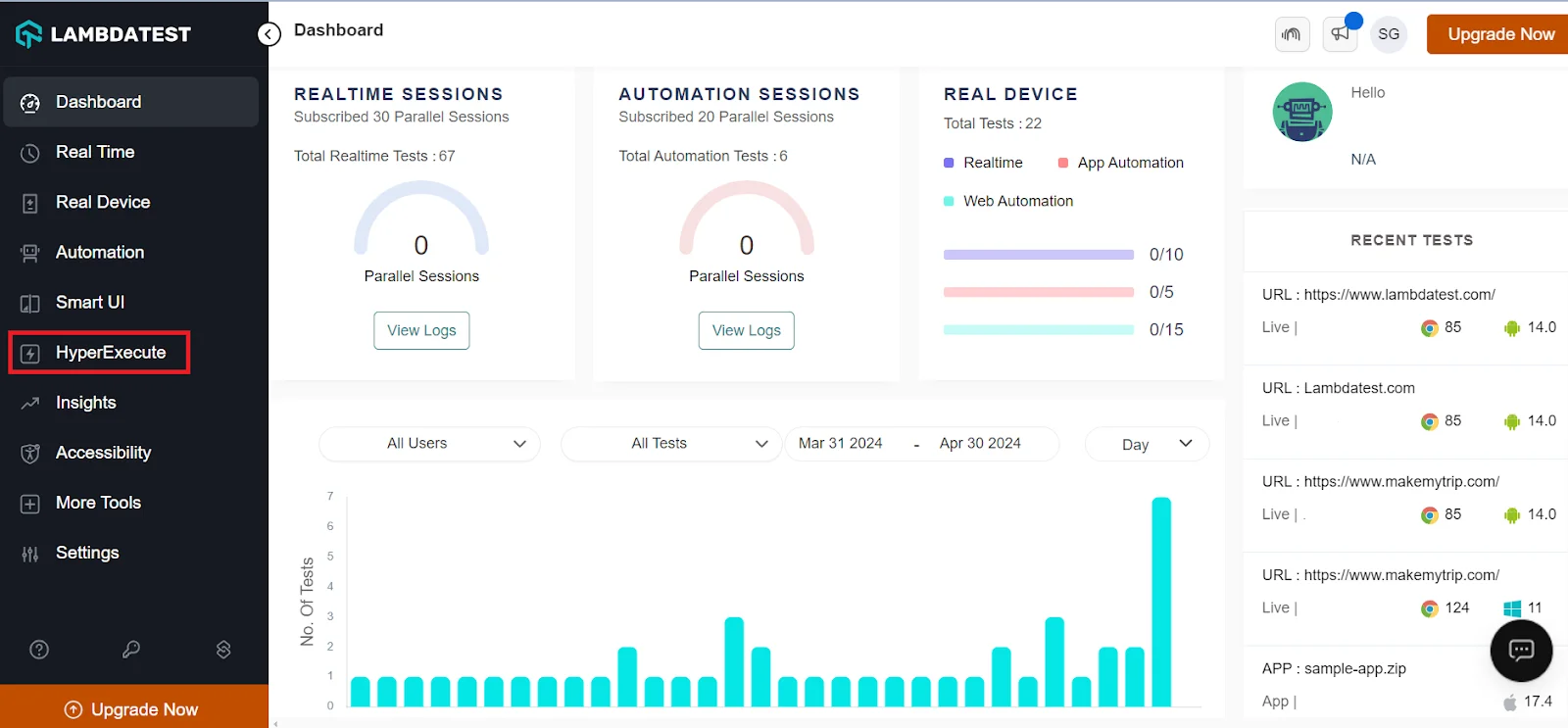The image size is (1568, 728).
Task: Click the Apr 30 2024 end date
Action: (980, 444)
